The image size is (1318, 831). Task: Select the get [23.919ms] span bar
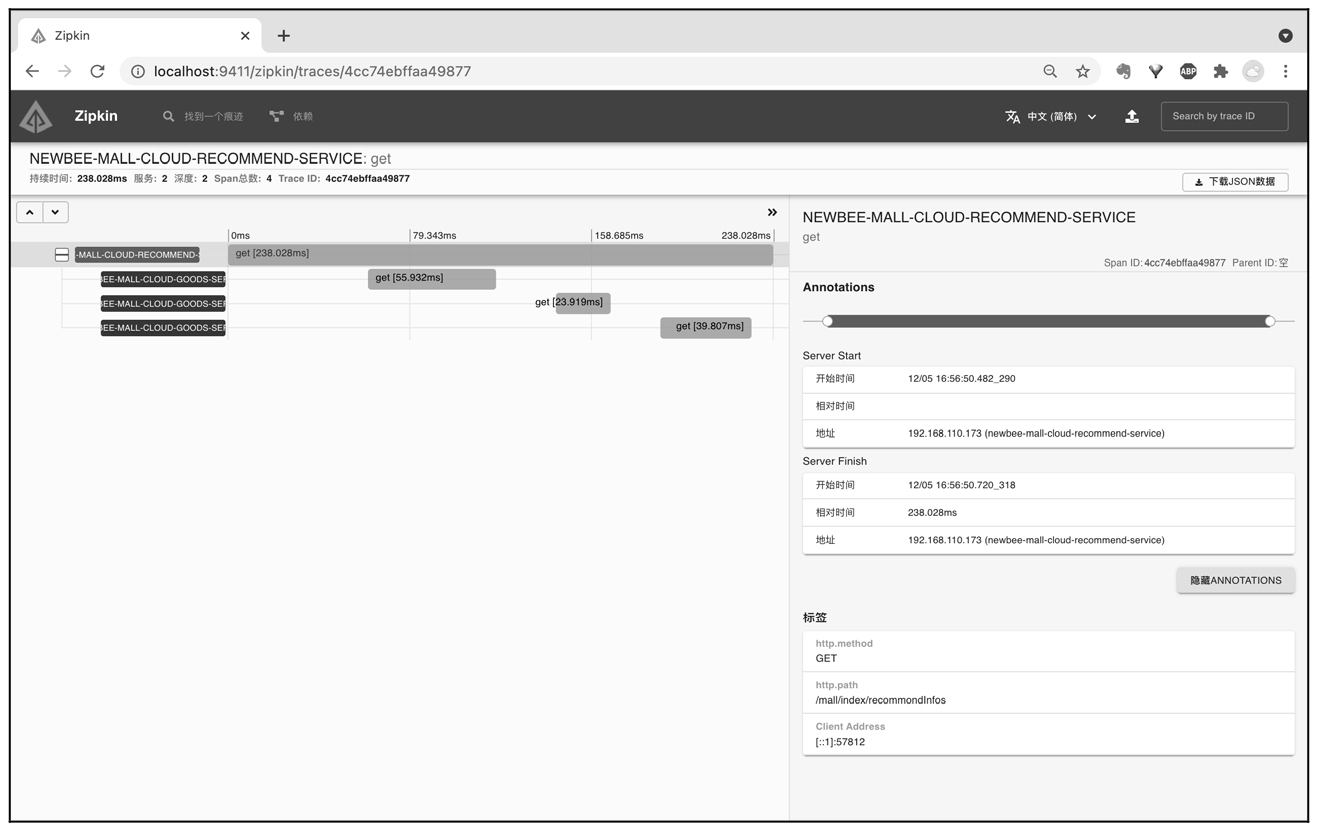coord(583,302)
